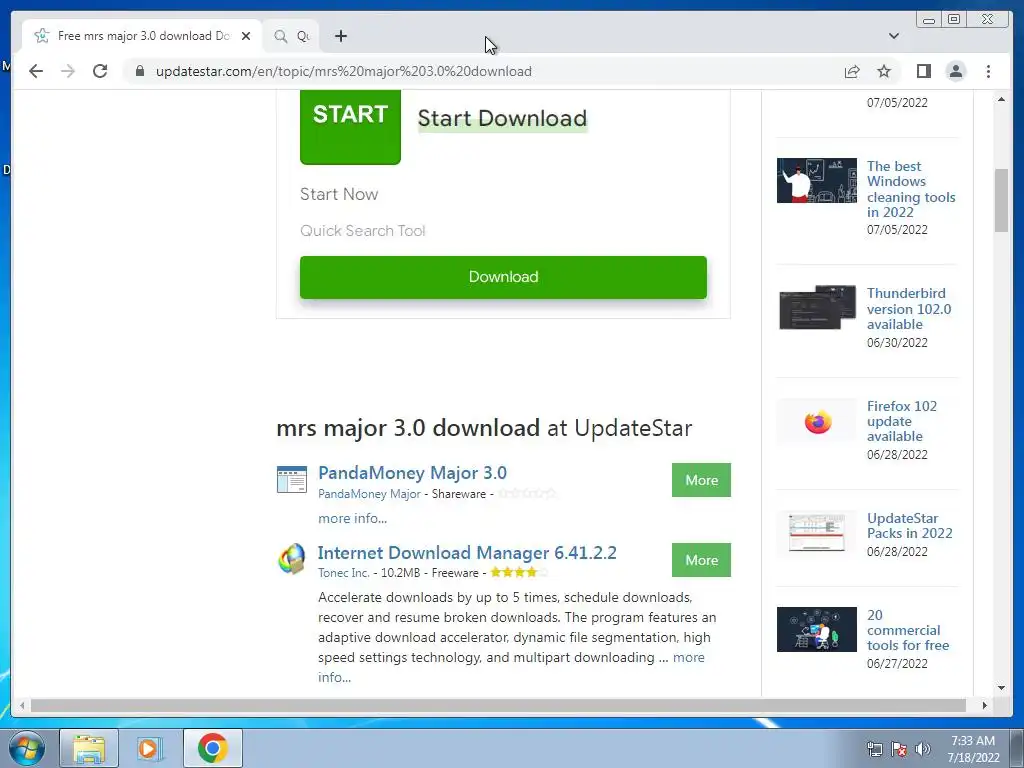Click the taskbar clock showing 7:33 AM
This screenshot has width=1024, height=768.
pyautogui.click(x=973, y=749)
